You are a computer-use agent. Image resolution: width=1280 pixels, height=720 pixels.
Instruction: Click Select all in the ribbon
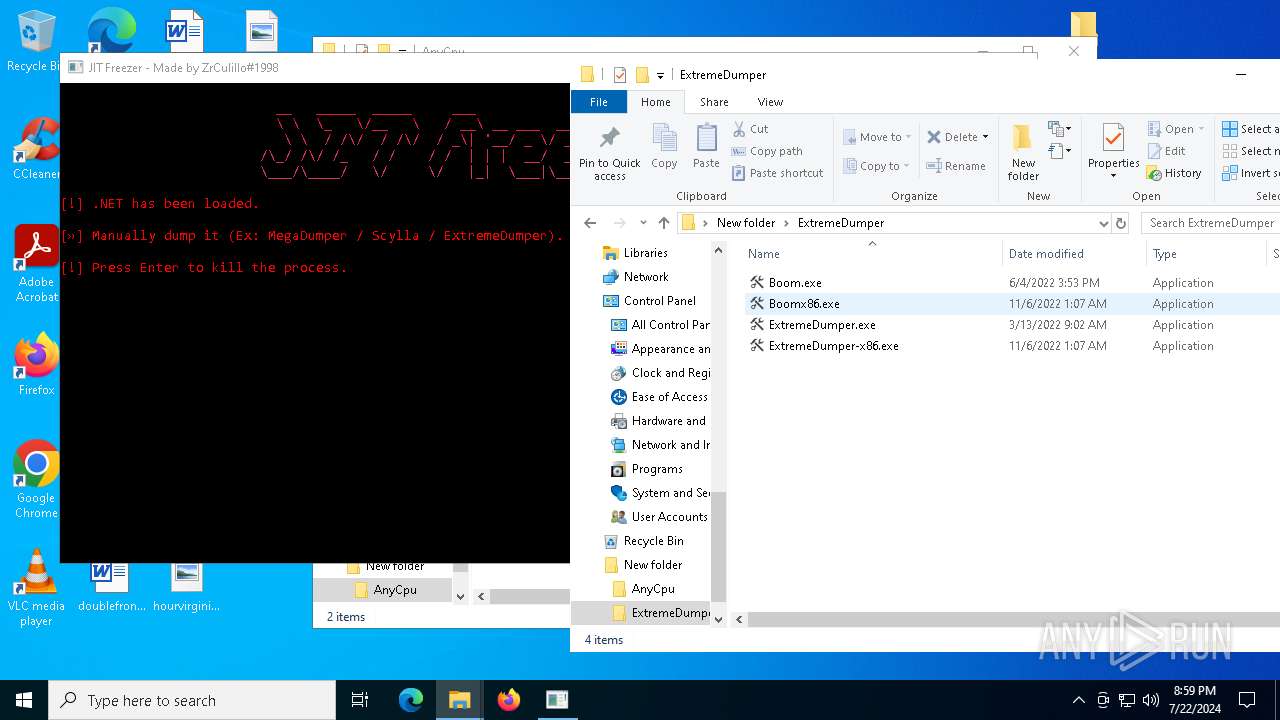(x=1250, y=129)
